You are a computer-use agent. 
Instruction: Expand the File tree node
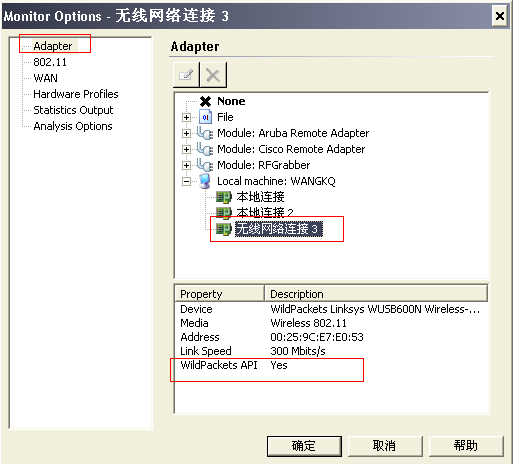pos(186,117)
